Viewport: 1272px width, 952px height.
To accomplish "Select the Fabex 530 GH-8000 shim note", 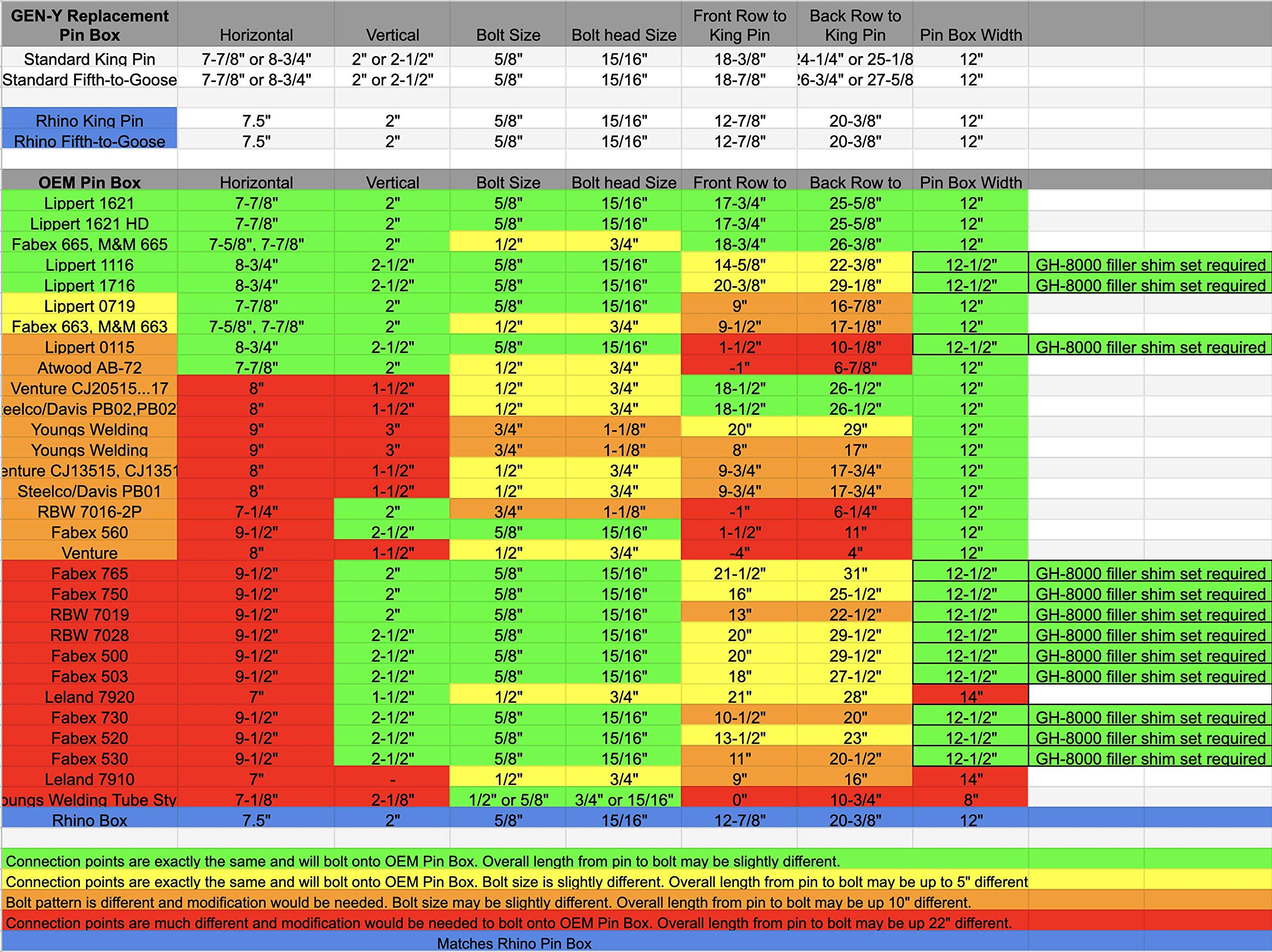I will click(1149, 759).
